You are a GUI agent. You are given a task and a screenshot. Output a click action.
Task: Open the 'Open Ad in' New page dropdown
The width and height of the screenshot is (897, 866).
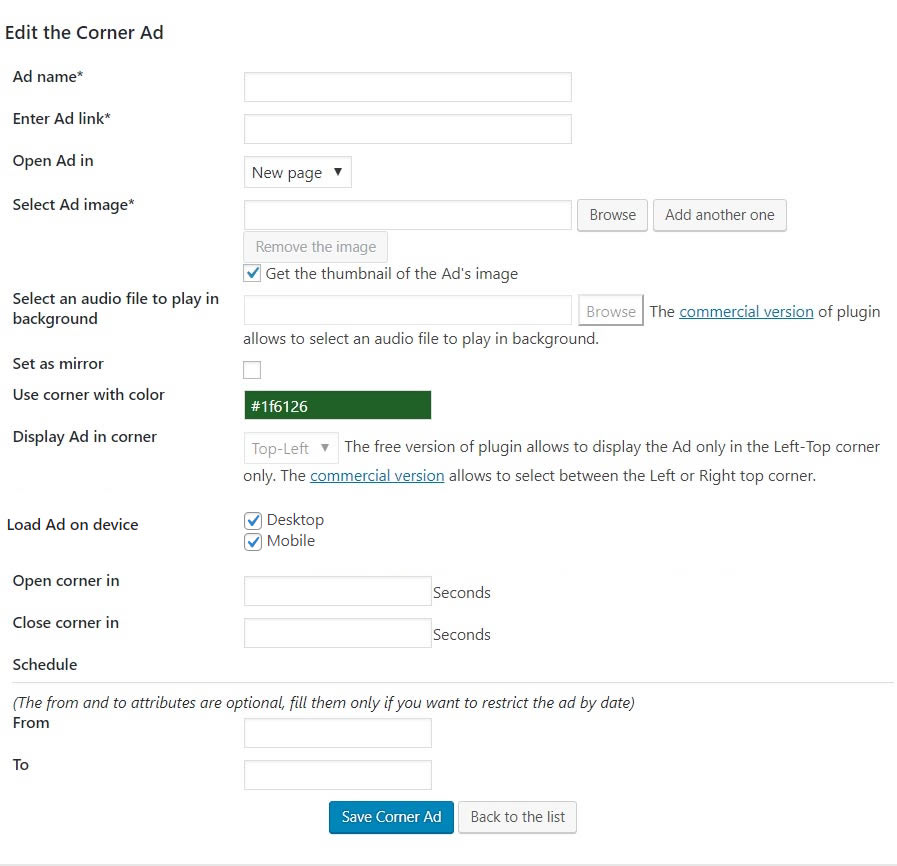[297, 172]
